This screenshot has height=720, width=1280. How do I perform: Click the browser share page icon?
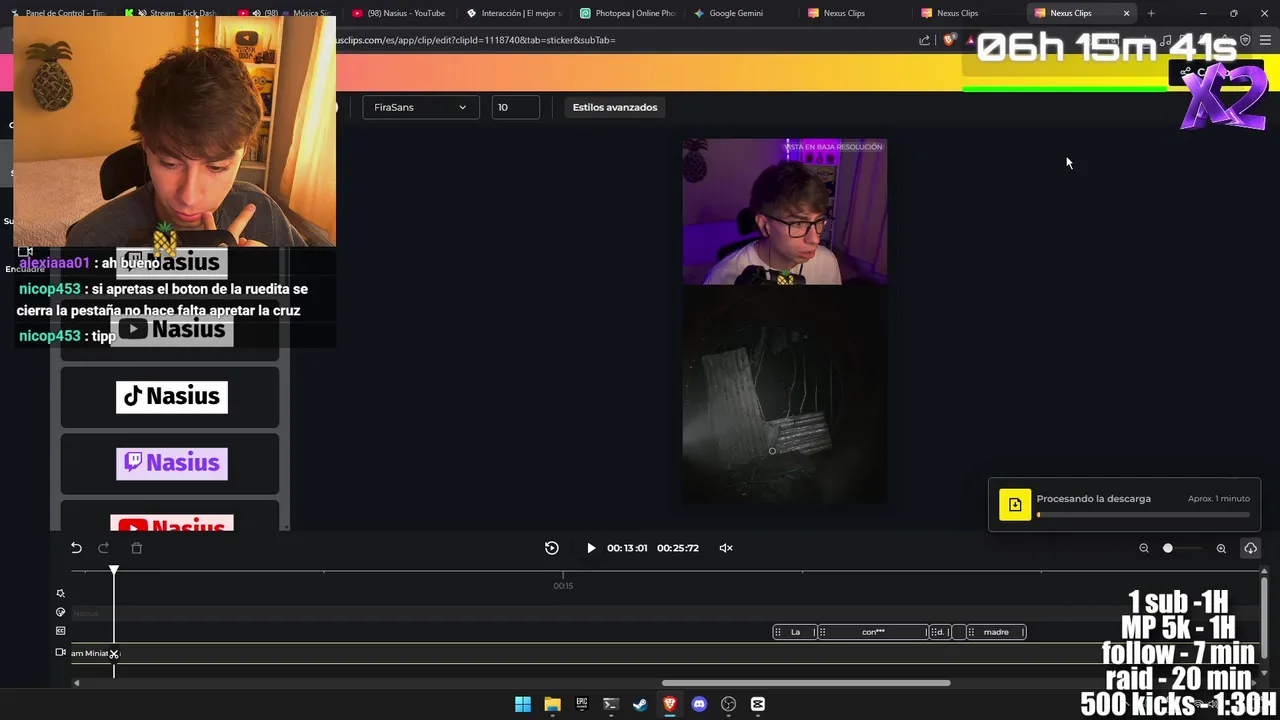tap(924, 40)
